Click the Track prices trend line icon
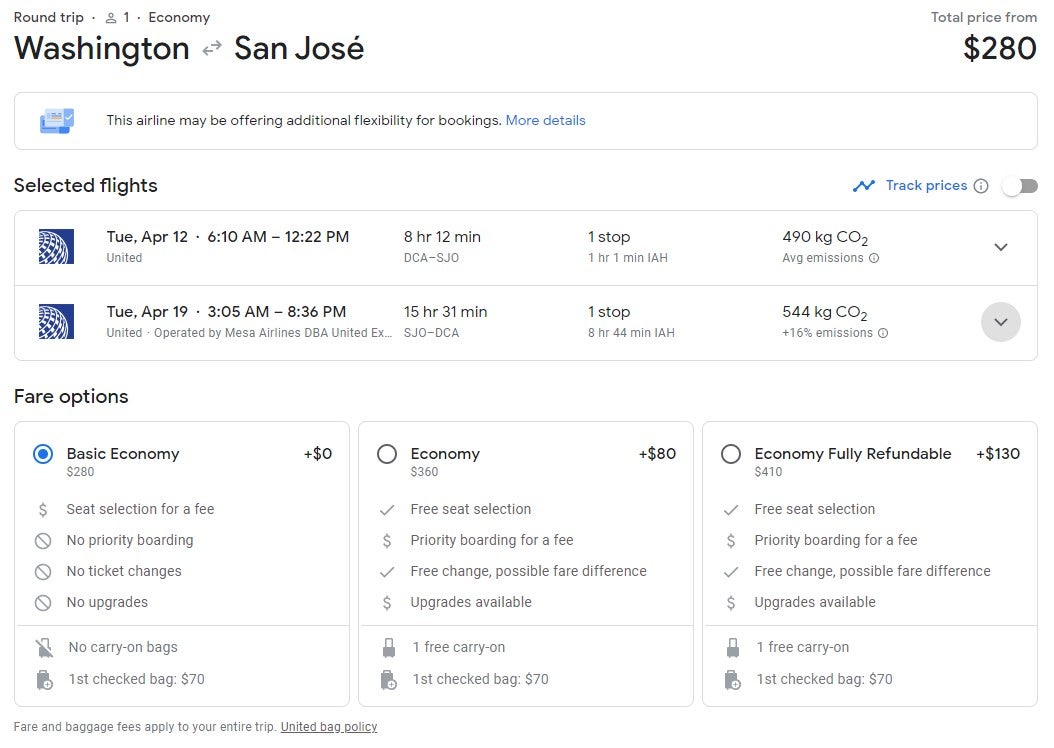Viewport: 1054px width, 748px height. (x=863, y=186)
